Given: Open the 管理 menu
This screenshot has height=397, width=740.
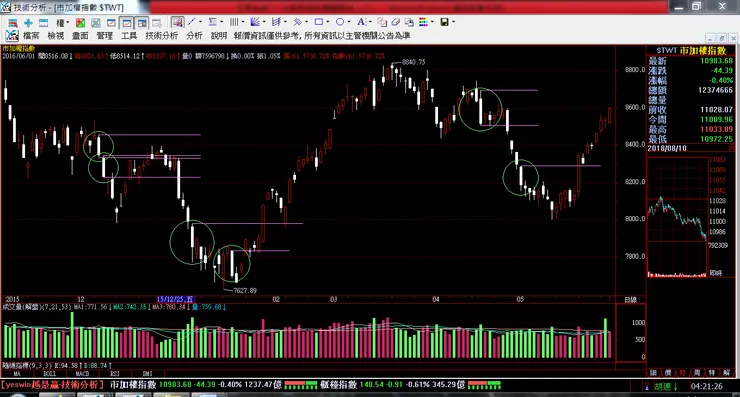Looking at the screenshot, I should [x=104, y=36].
